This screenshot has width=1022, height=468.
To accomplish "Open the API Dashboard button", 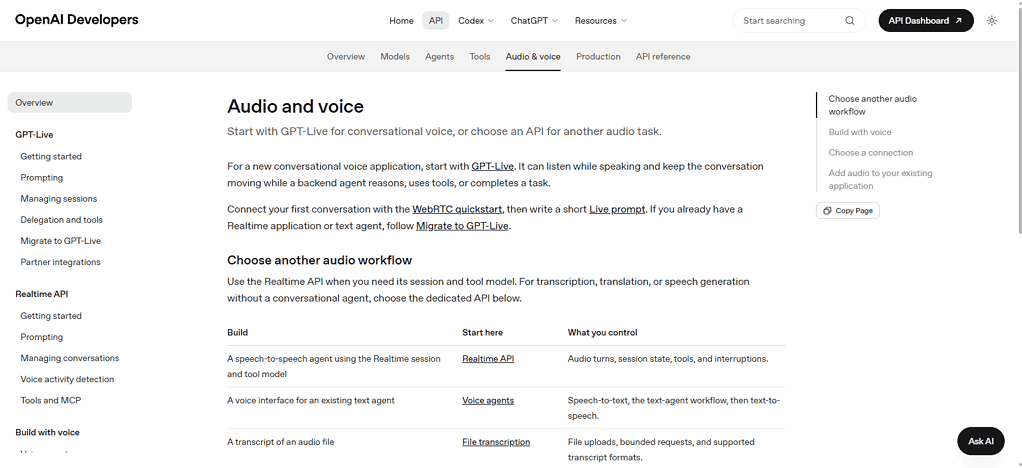I will (926, 21).
